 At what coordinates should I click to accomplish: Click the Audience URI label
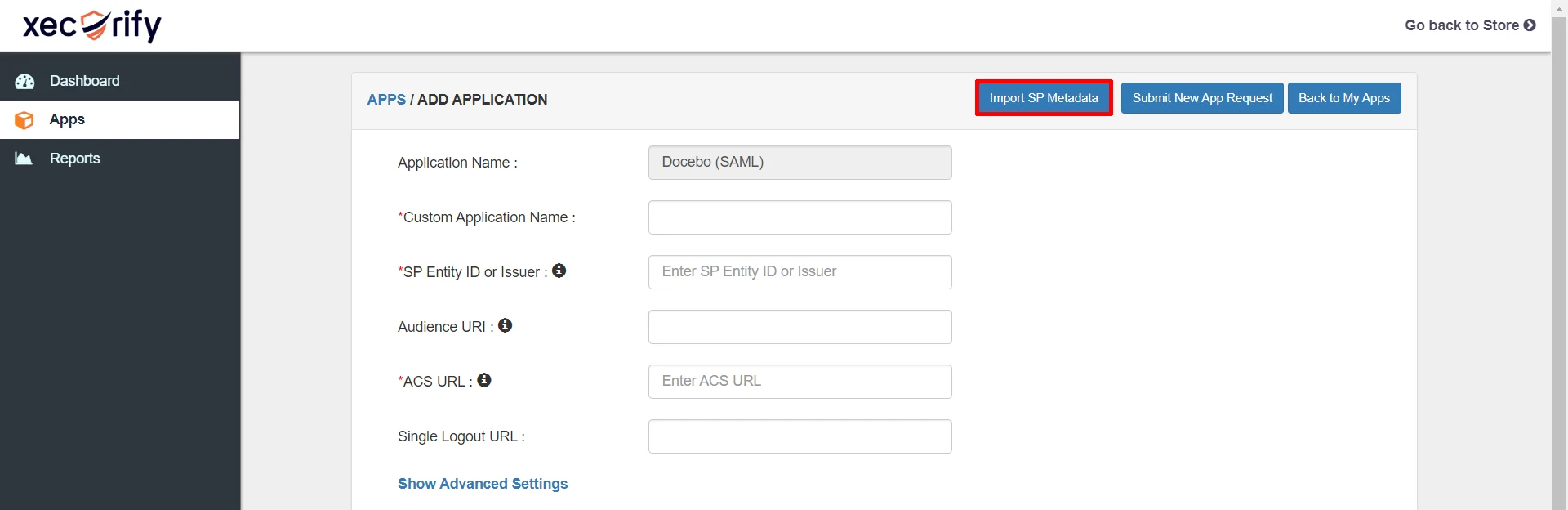(446, 327)
